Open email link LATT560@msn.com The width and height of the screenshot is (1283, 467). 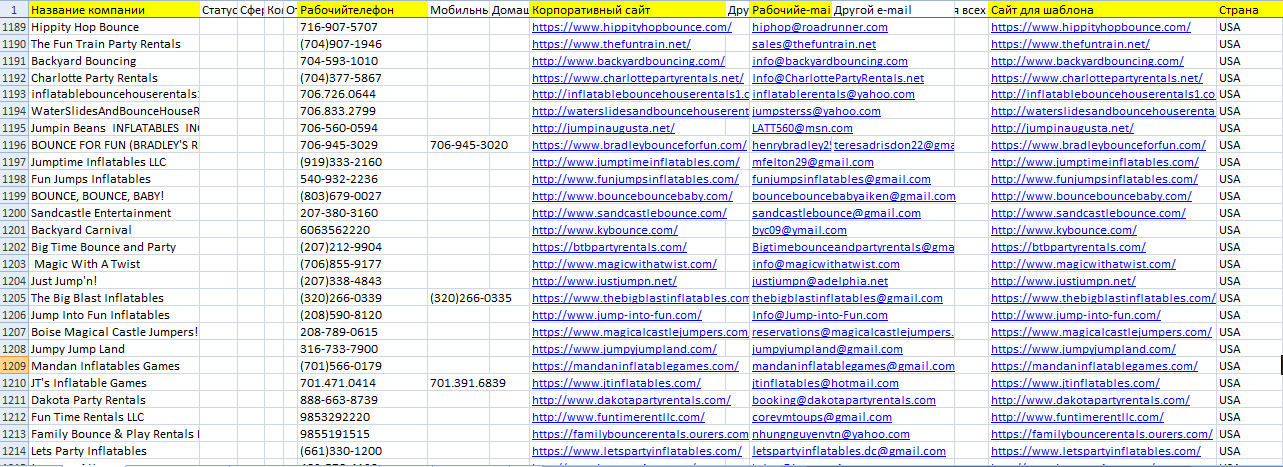[x=802, y=128]
